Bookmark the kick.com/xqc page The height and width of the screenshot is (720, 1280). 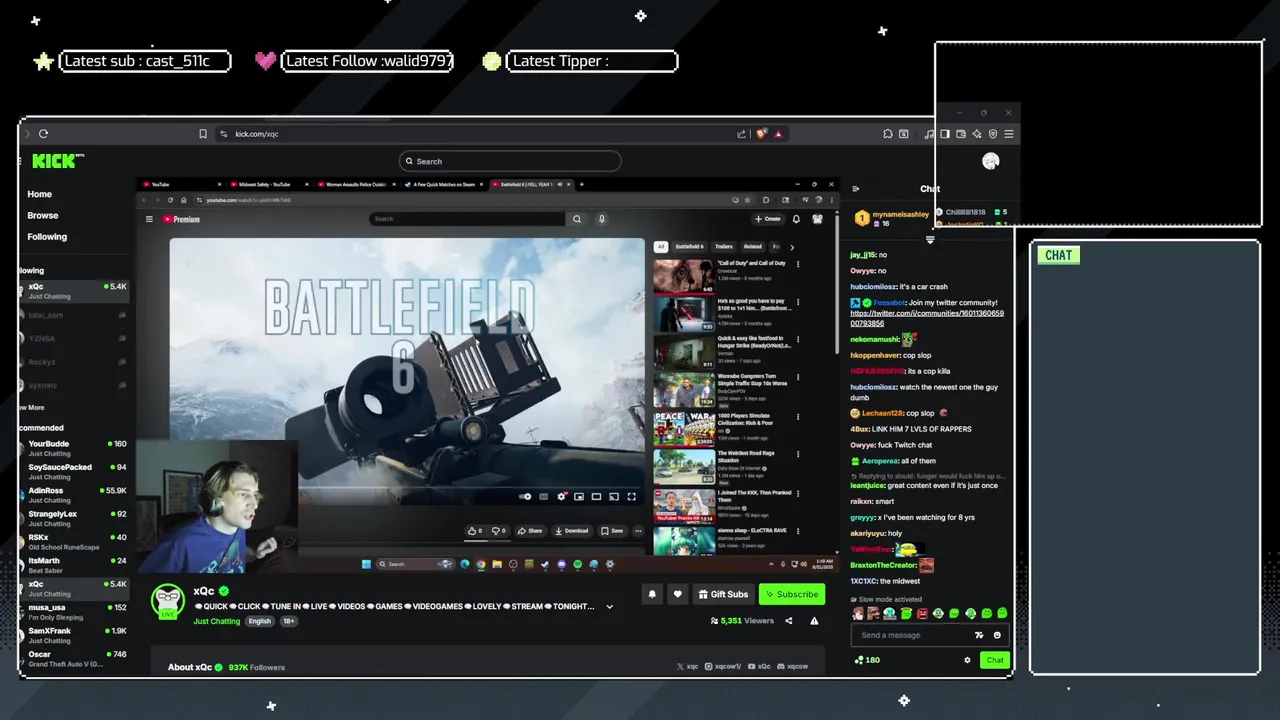coord(203,134)
